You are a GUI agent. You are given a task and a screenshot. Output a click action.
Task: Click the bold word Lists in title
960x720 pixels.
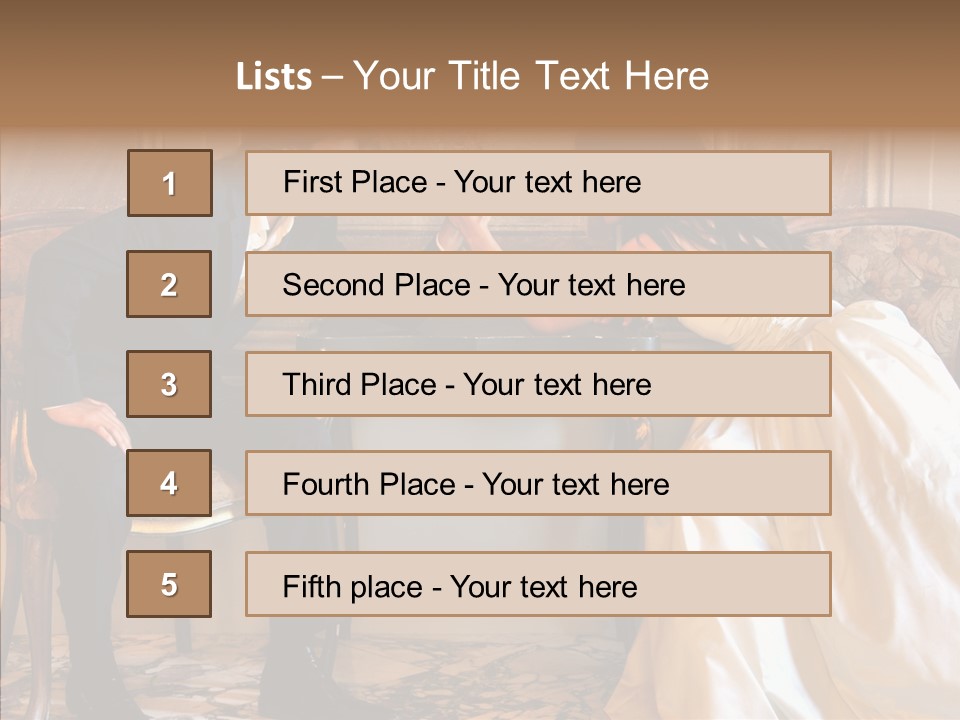click(274, 77)
